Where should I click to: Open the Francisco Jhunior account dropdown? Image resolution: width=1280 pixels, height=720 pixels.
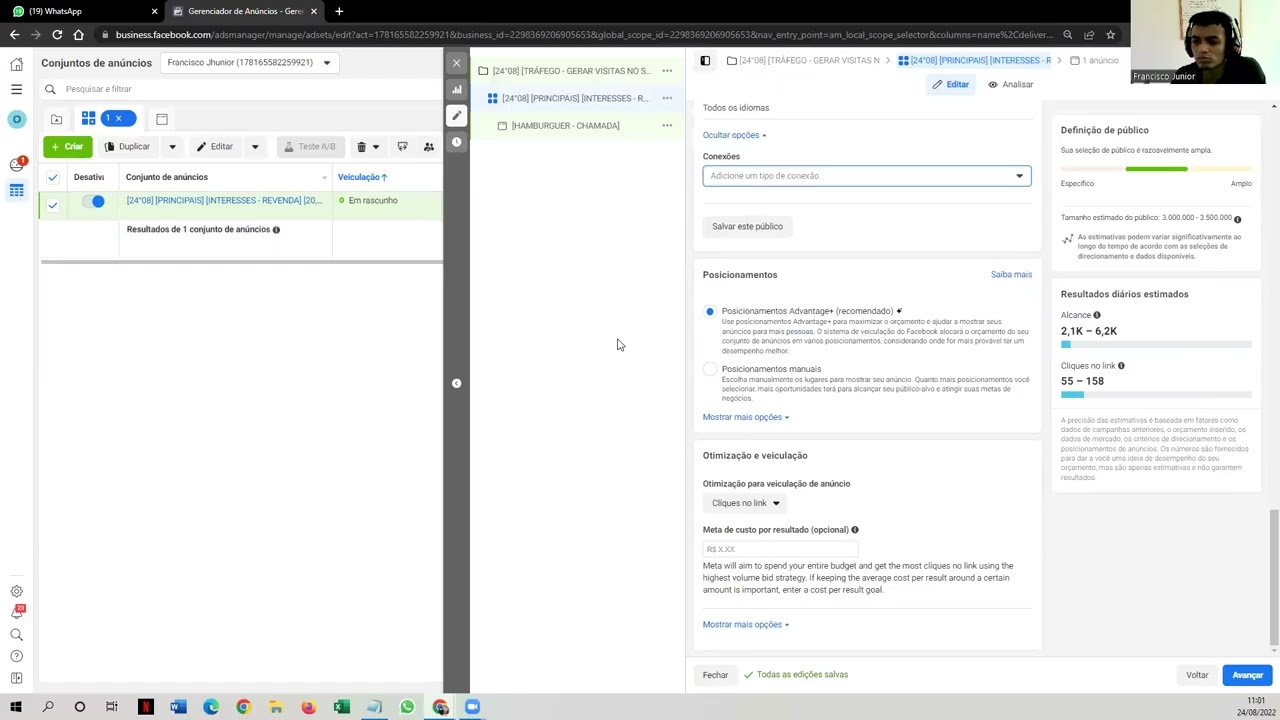[249, 62]
